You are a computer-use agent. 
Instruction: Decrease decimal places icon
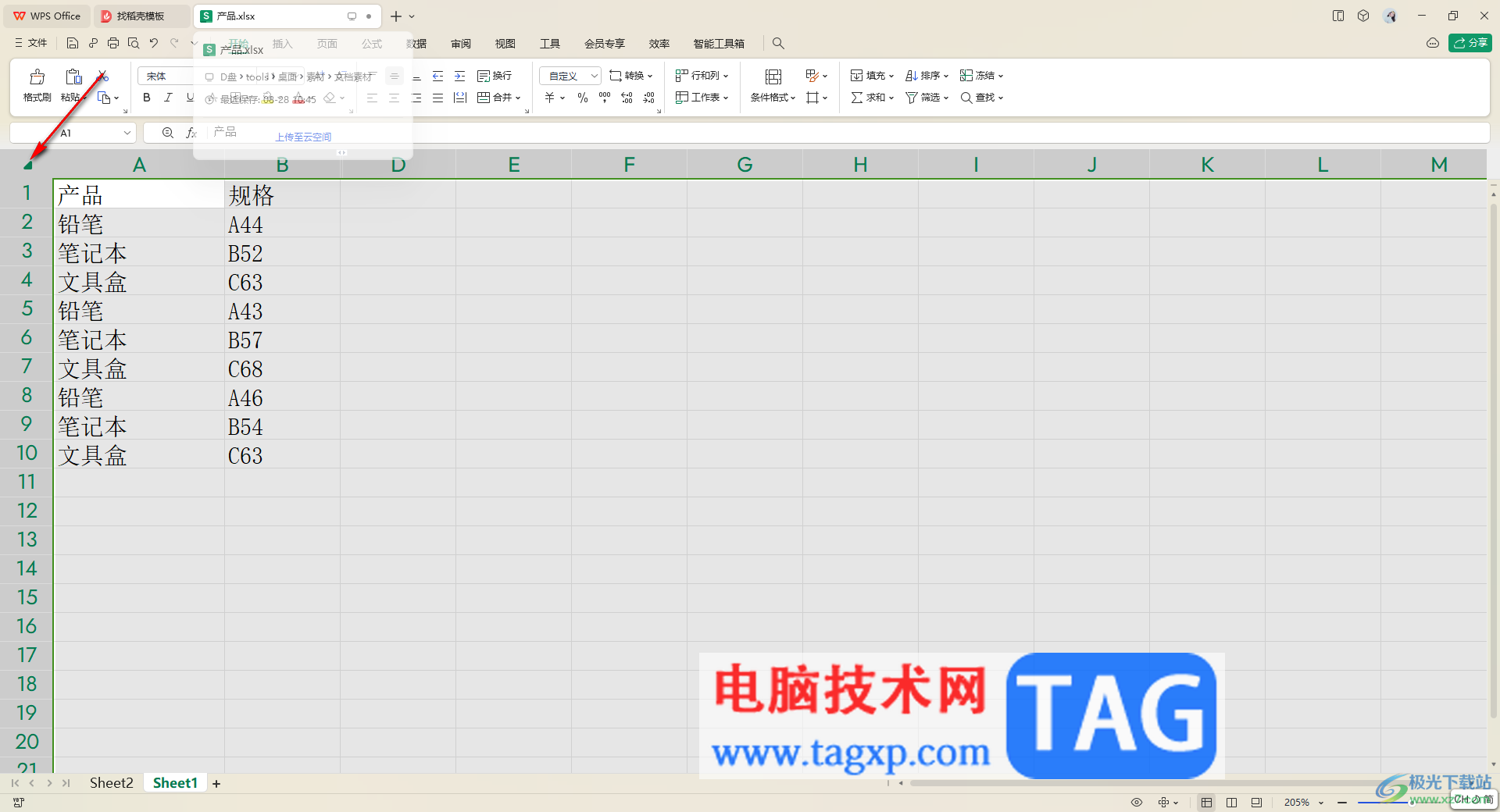click(648, 98)
